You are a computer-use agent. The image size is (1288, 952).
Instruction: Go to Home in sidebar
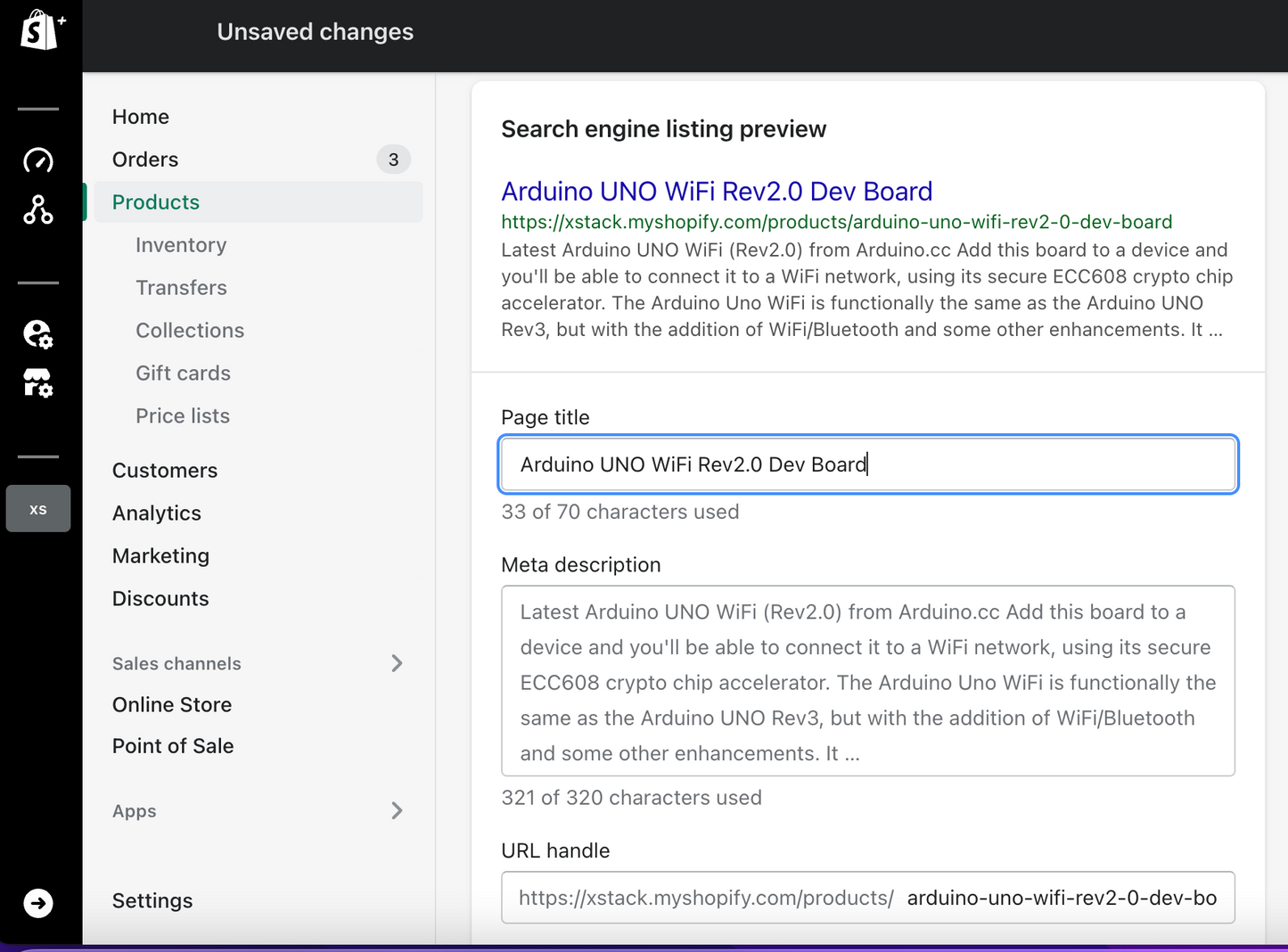pos(141,117)
